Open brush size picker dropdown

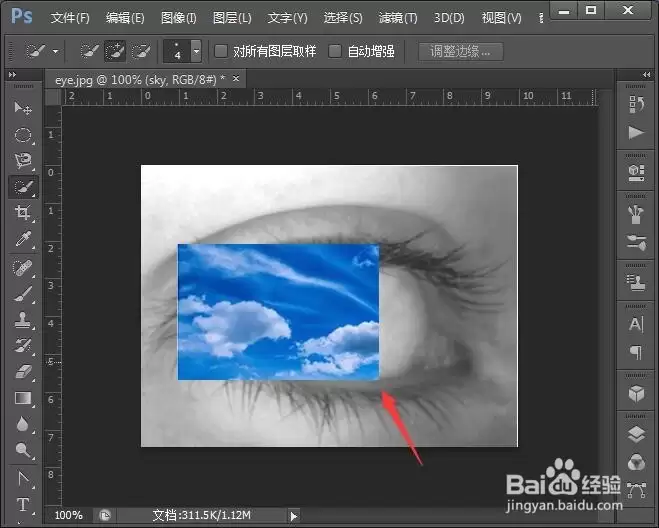[196, 51]
